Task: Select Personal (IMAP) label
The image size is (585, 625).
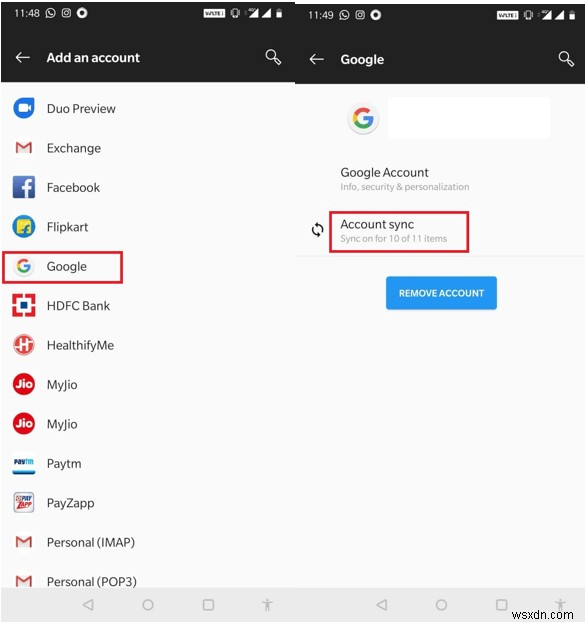Action: pos(91,542)
